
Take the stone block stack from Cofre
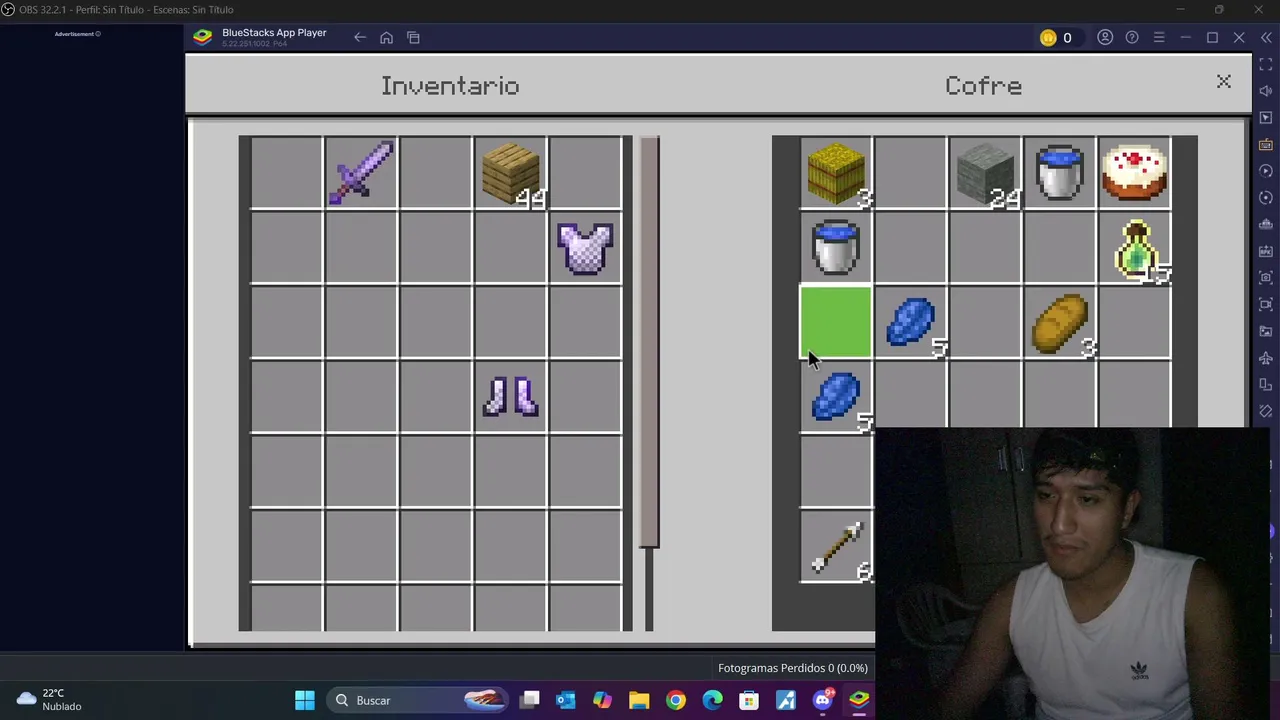[986, 173]
